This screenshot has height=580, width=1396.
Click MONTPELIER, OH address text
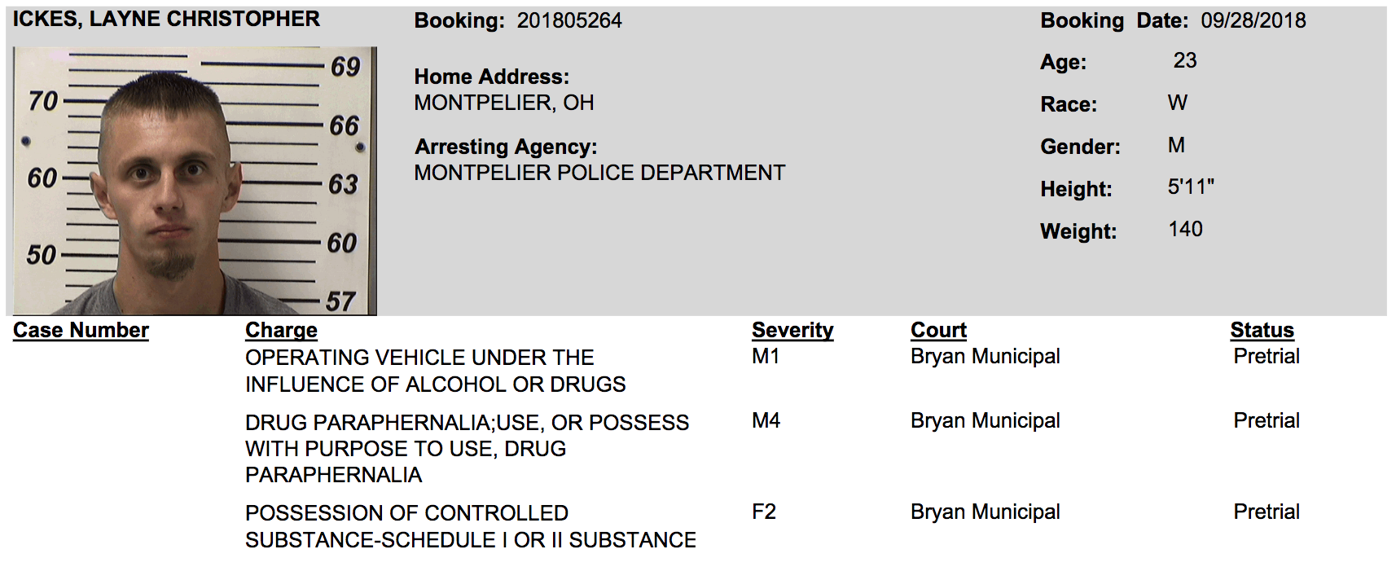[x=504, y=103]
